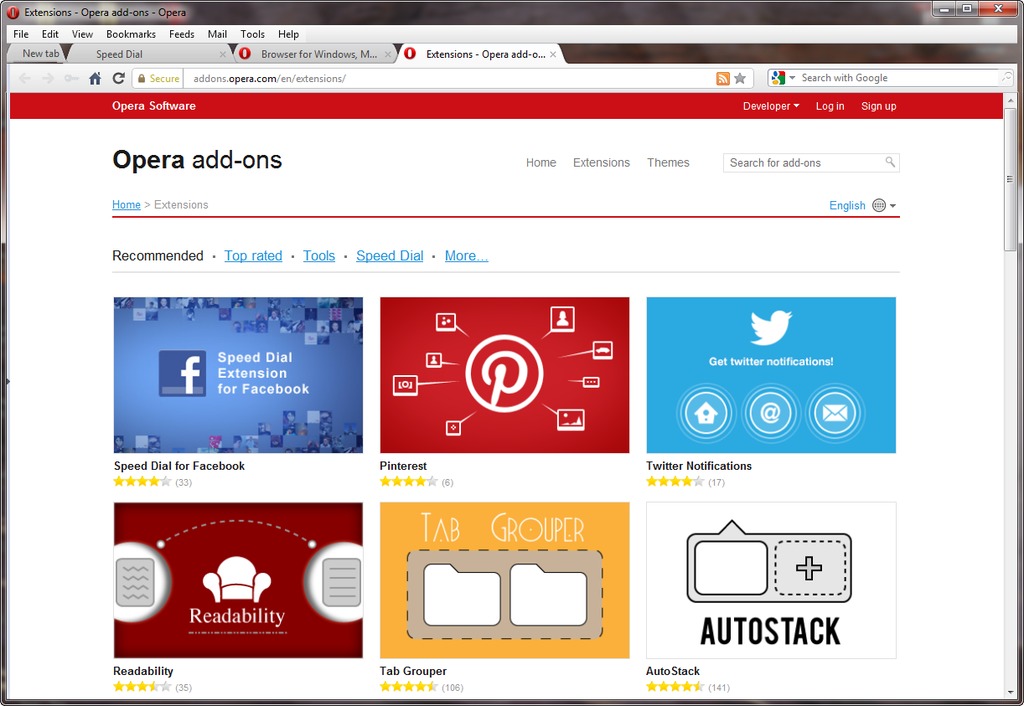
Task: Go to Extensions in site navigation
Action: pyautogui.click(x=601, y=163)
